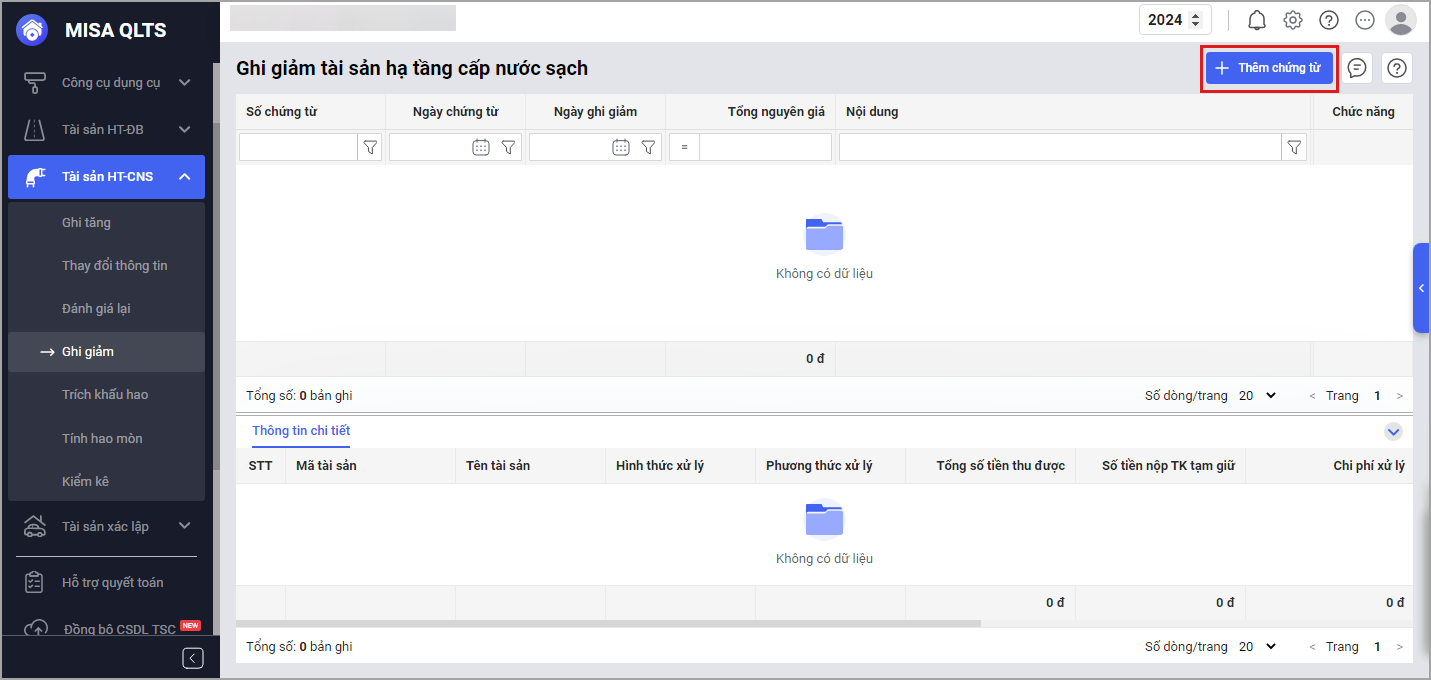Click the filter icon for Số chứng từ

coord(371,148)
